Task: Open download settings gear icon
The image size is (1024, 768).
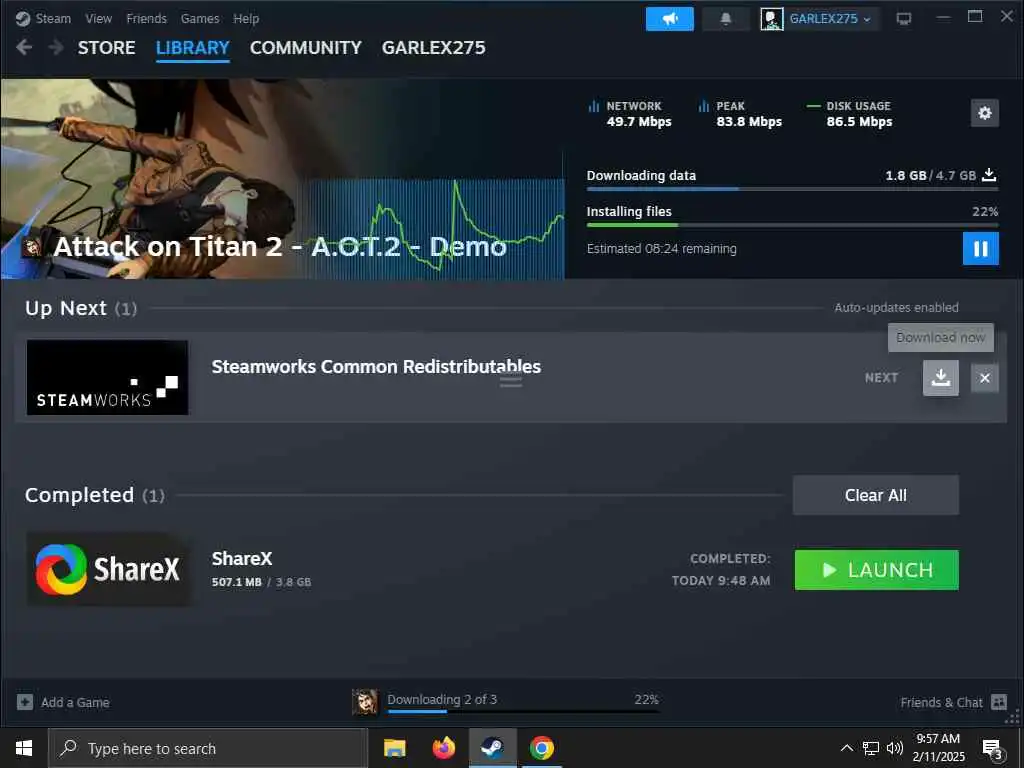Action: (985, 113)
